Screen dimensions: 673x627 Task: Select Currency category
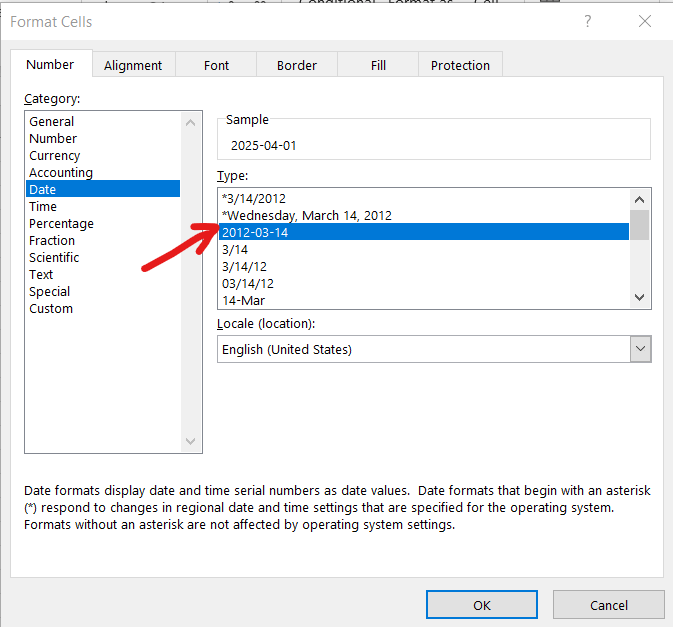(103, 155)
